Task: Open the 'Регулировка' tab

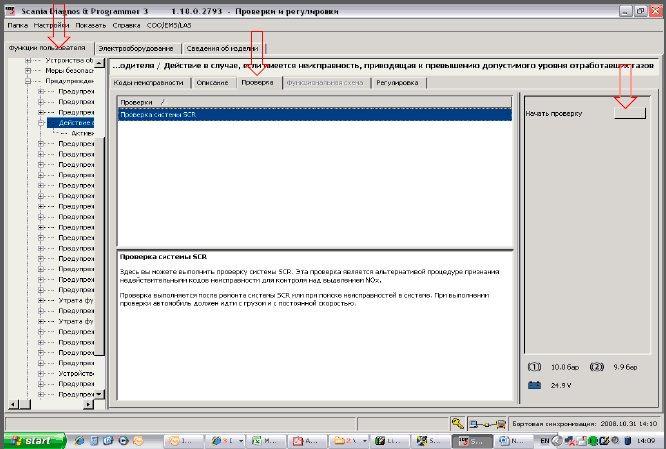Action: (397, 83)
